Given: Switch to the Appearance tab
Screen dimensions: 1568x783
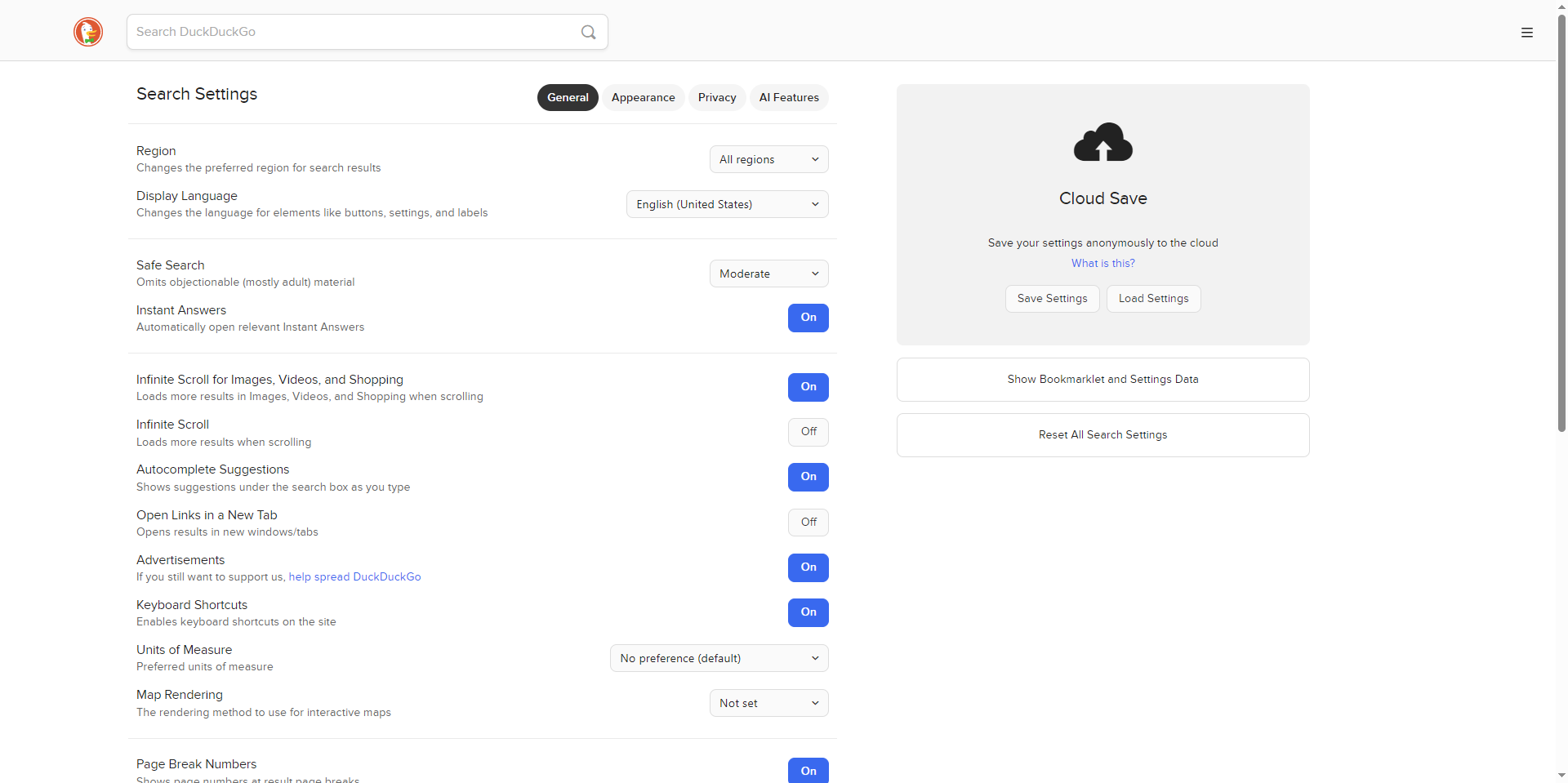Looking at the screenshot, I should coord(644,97).
